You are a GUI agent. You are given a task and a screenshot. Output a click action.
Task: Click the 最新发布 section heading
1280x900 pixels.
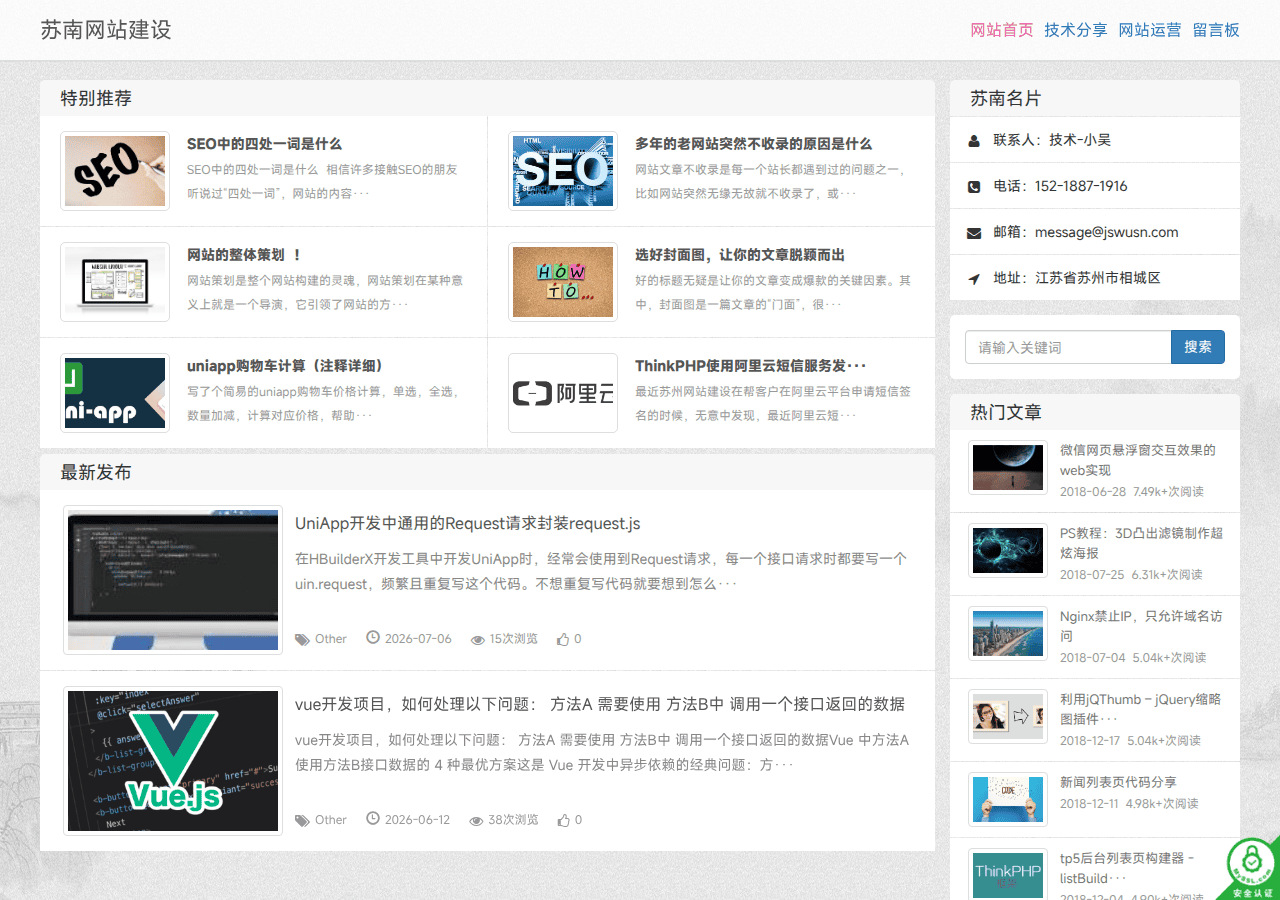click(x=96, y=472)
